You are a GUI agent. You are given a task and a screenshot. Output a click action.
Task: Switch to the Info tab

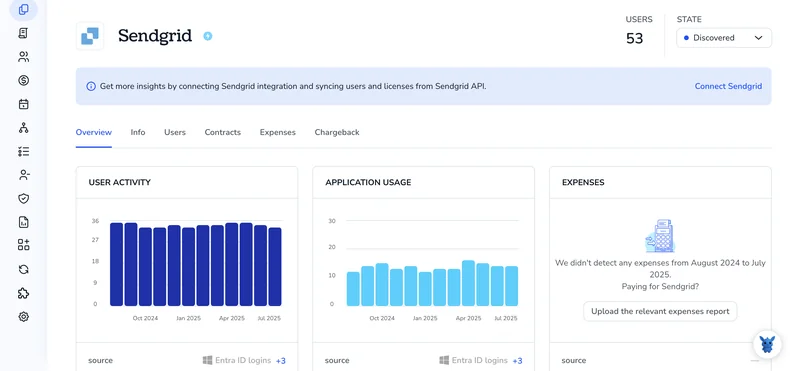(x=138, y=132)
